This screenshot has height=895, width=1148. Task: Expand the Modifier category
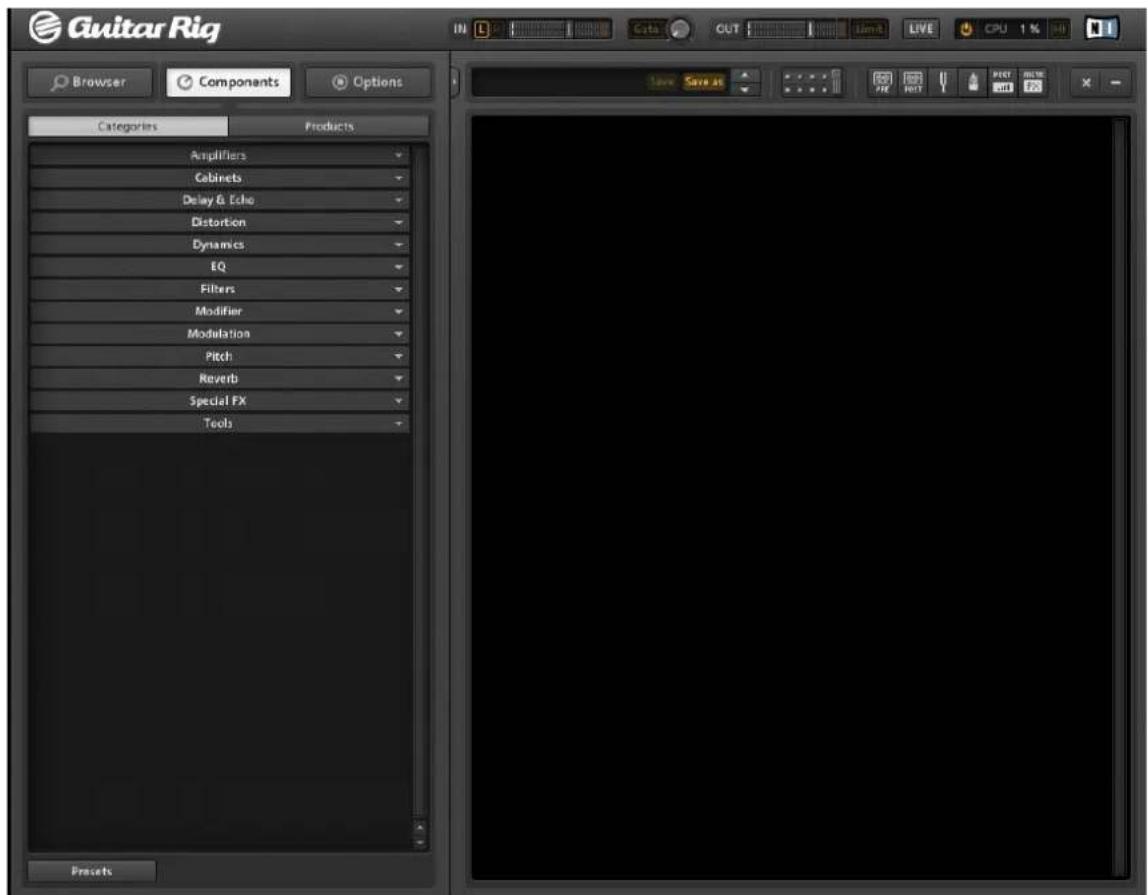(x=219, y=311)
